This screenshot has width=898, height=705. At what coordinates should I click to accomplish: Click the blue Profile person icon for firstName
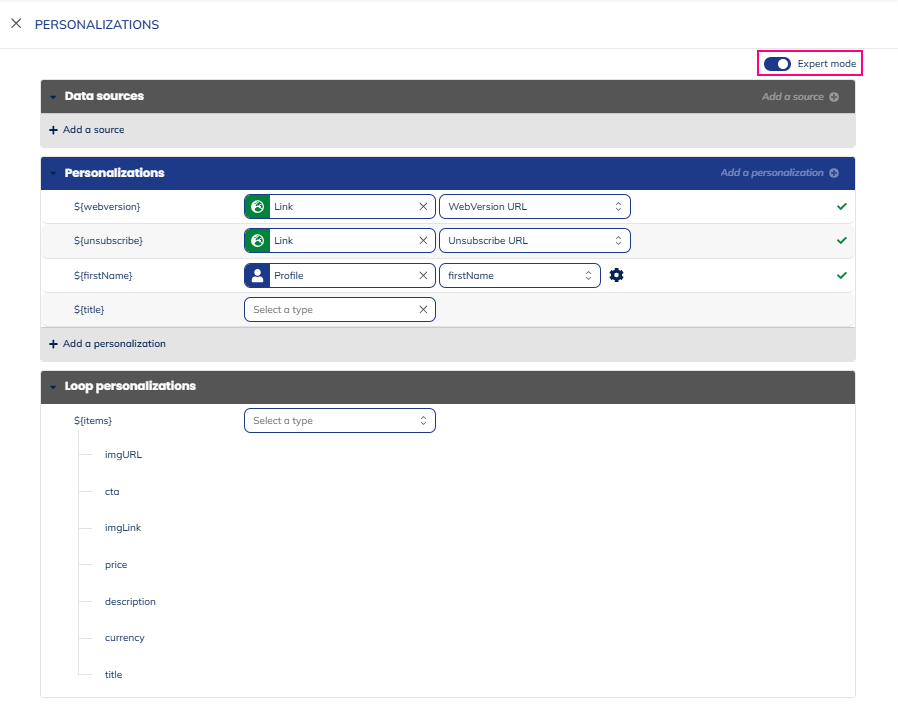tap(258, 275)
